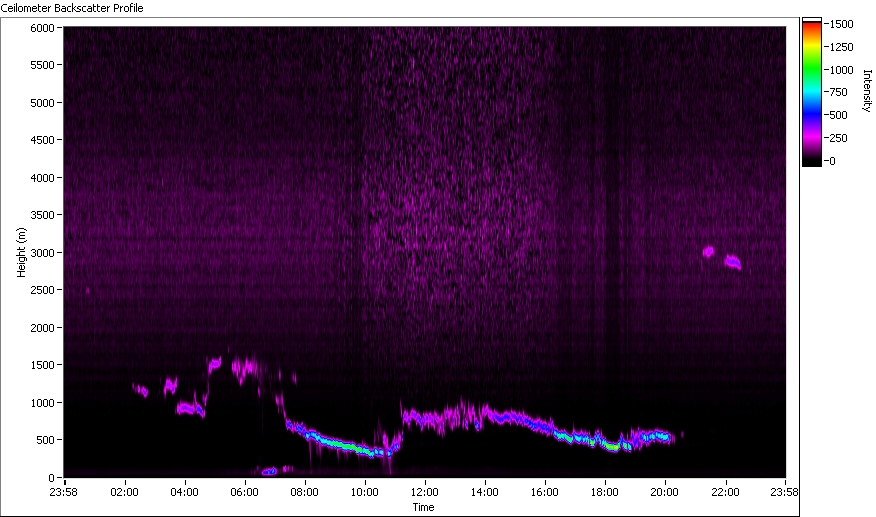The width and height of the screenshot is (876, 517).
Task: Select the 4000 height axis label
Action: pyautogui.click(x=42, y=178)
